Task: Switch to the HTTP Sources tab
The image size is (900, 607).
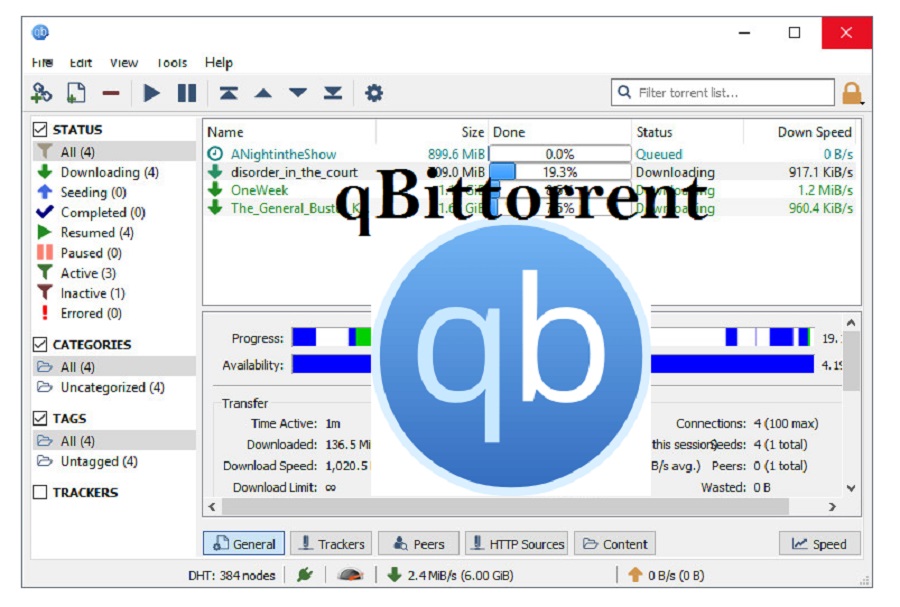Action: point(517,543)
